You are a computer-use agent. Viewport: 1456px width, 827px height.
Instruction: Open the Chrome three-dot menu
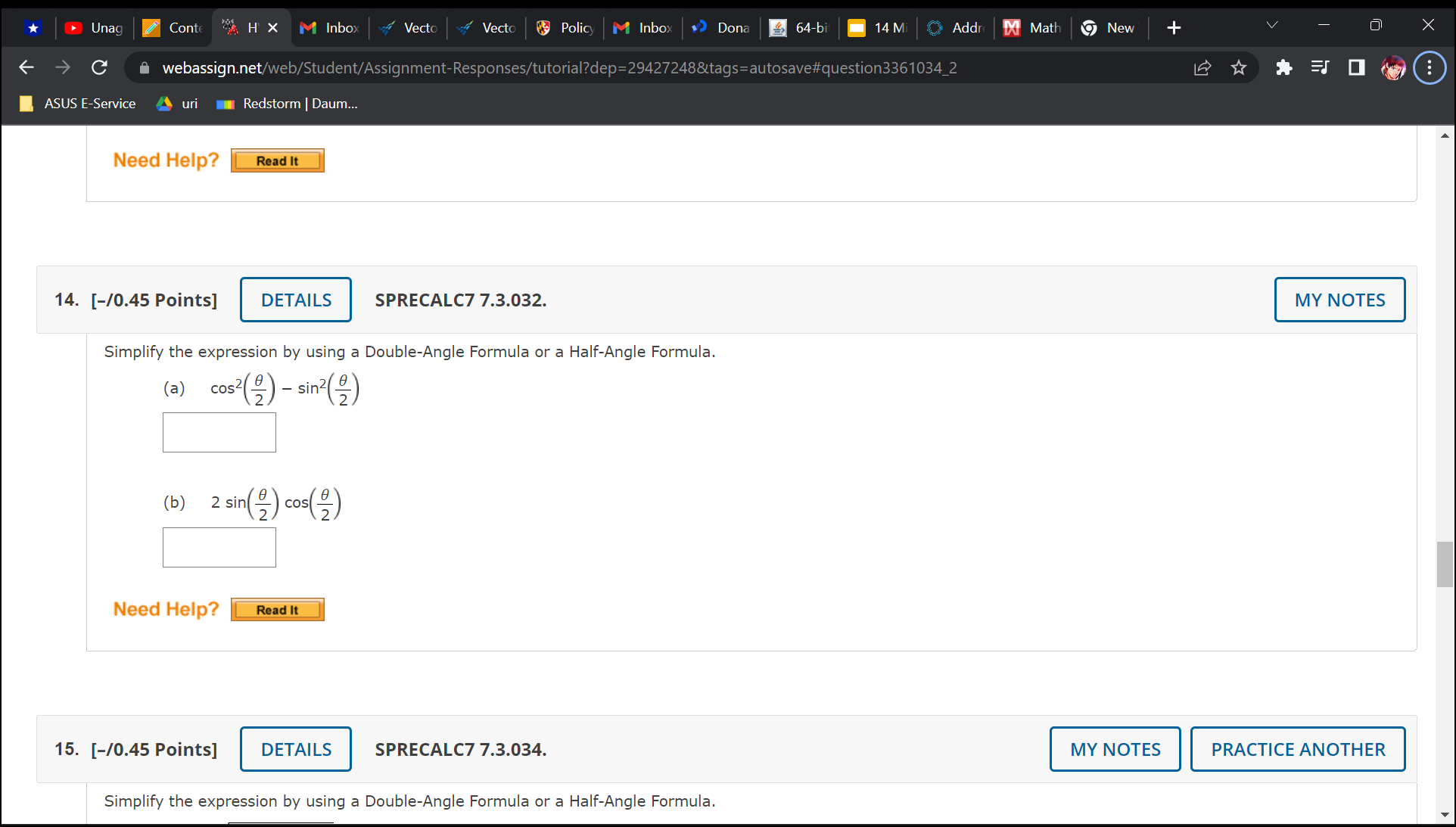(x=1430, y=68)
